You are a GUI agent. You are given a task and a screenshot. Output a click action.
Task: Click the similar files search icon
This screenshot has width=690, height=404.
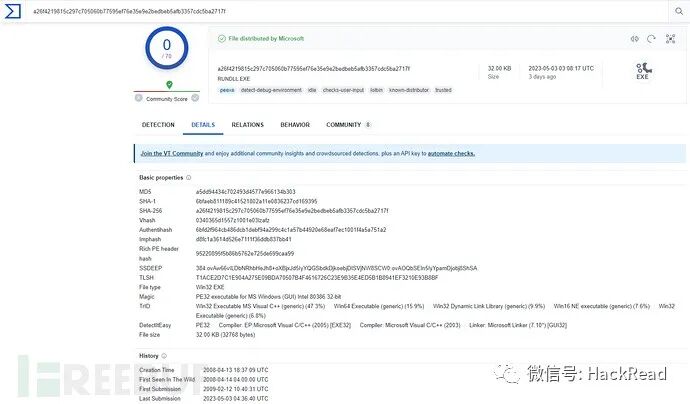click(635, 39)
